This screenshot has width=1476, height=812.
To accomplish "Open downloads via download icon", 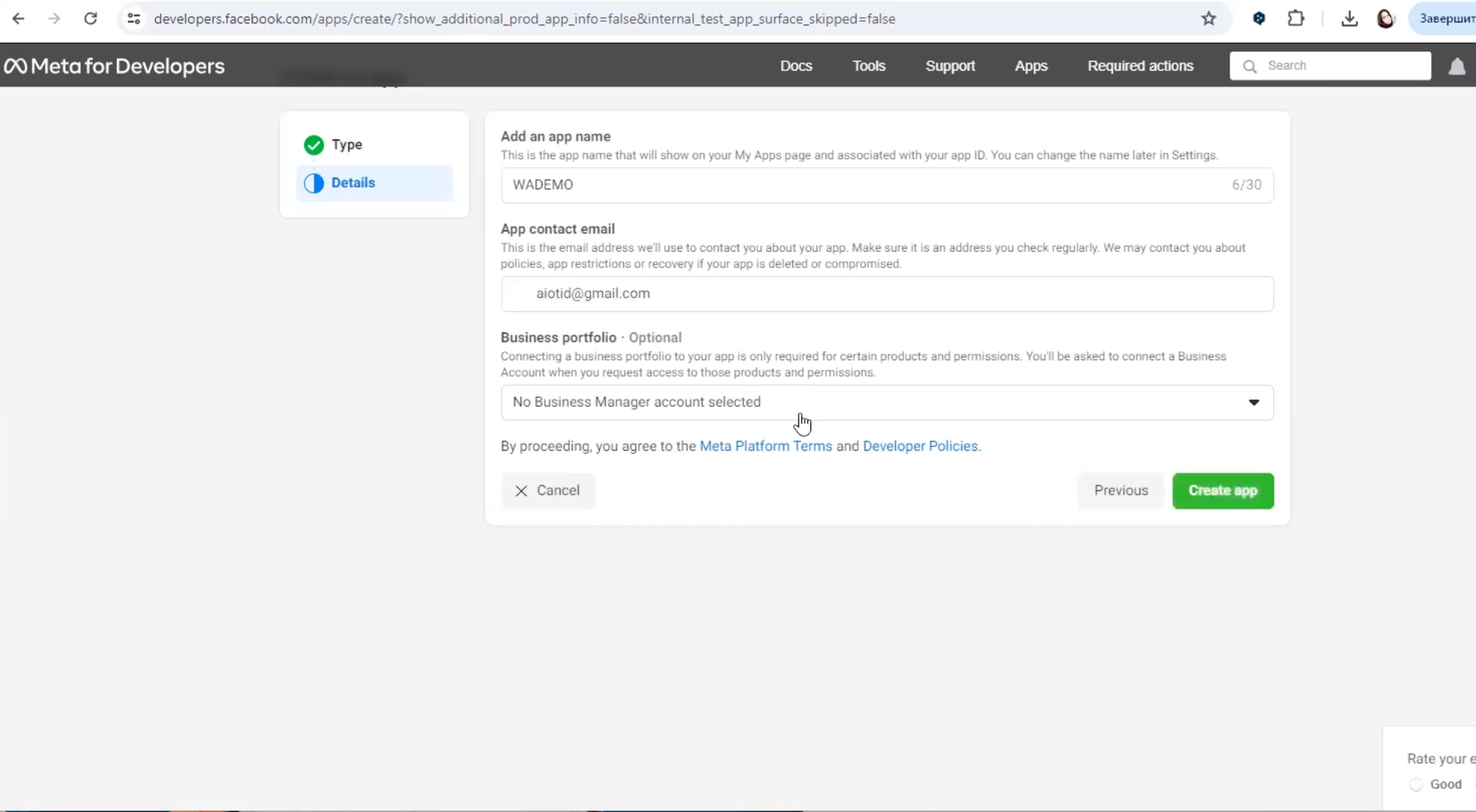I will click(1349, 19).
